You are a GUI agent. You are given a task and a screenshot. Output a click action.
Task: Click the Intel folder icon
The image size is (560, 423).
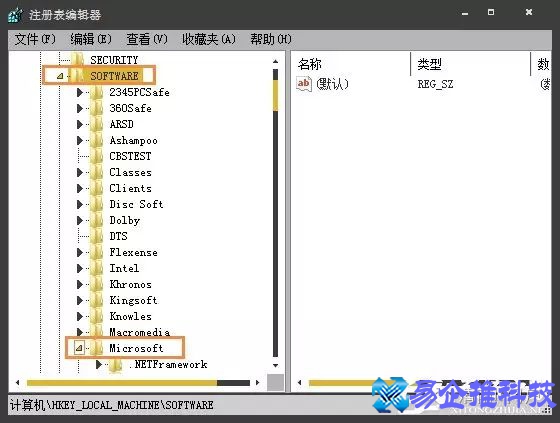coord(97,268)
